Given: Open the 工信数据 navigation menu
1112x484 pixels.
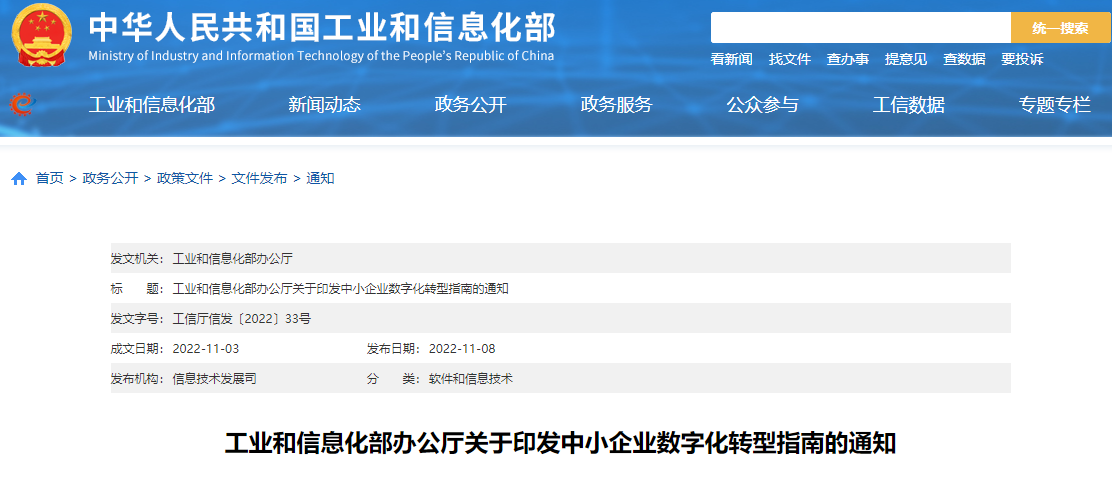Looking at the screenshot, I should click(x=908, y=104).
